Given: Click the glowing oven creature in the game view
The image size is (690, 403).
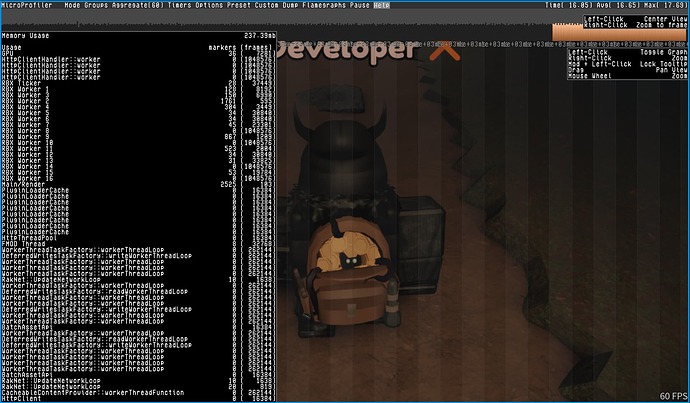Looking at the screenshot, I should click(349, 260).
